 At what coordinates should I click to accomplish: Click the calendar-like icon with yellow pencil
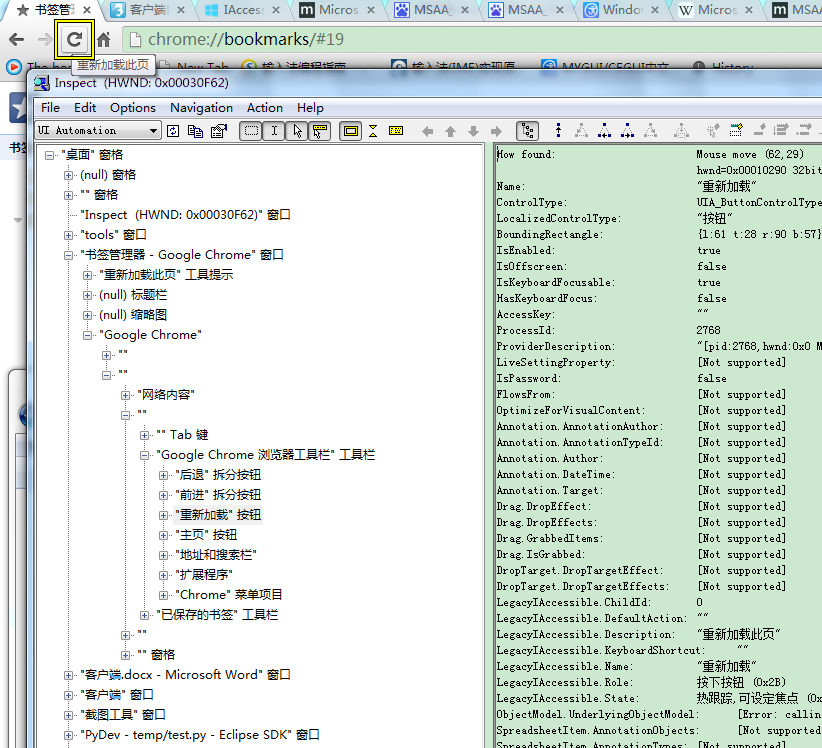click(736, 129)
